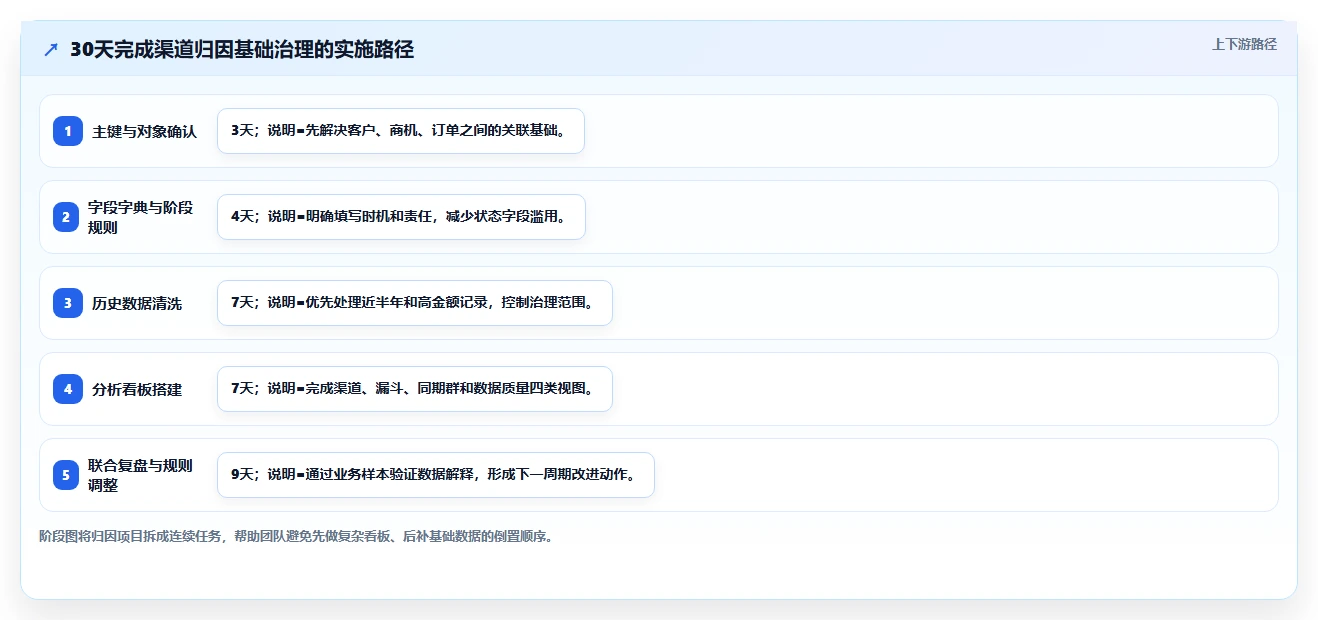Click step number 4 badge
Screen dimensions: 1318x620
(x=68, y=389)
